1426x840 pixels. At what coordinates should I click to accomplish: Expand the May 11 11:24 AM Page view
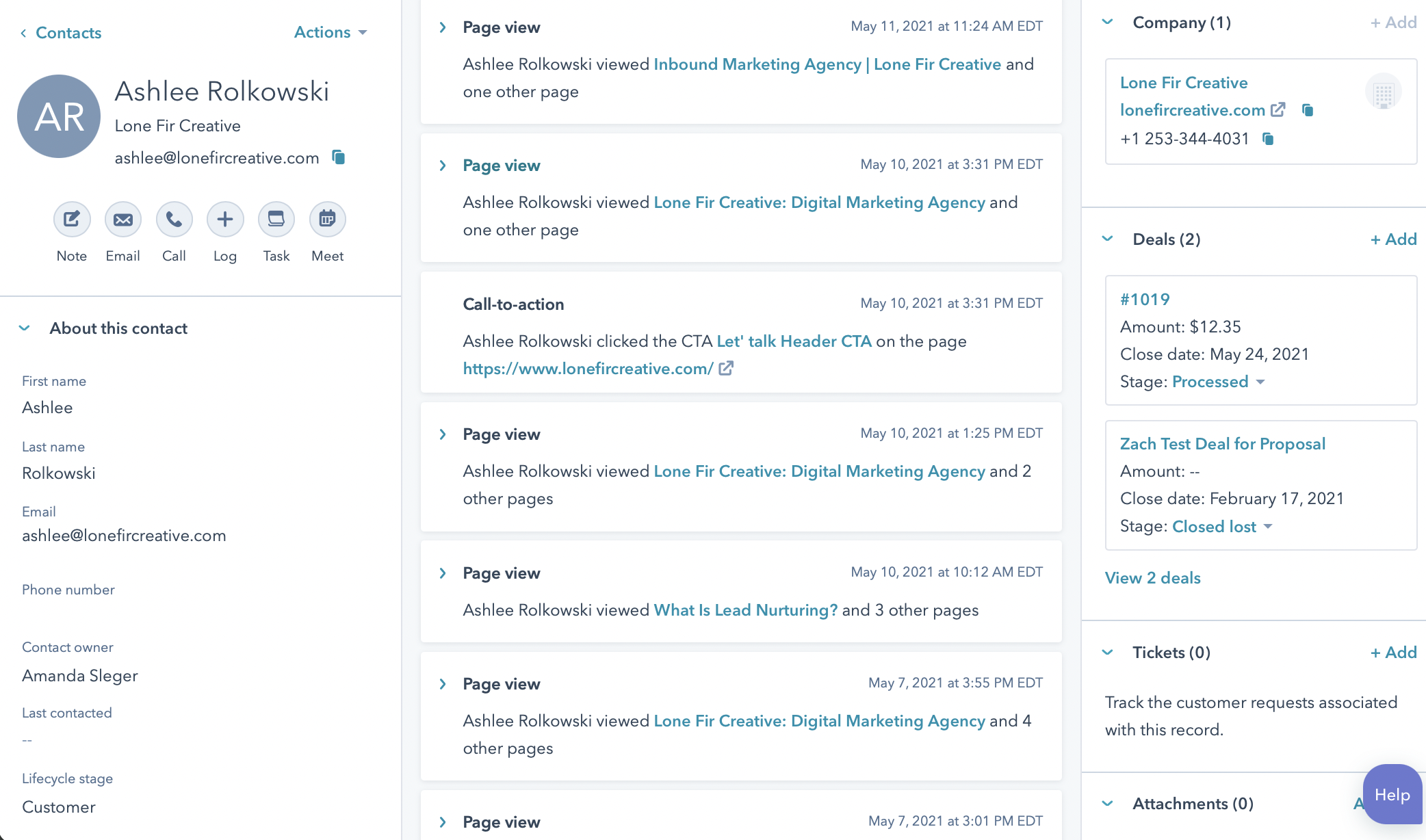click(x=443, y=27)
